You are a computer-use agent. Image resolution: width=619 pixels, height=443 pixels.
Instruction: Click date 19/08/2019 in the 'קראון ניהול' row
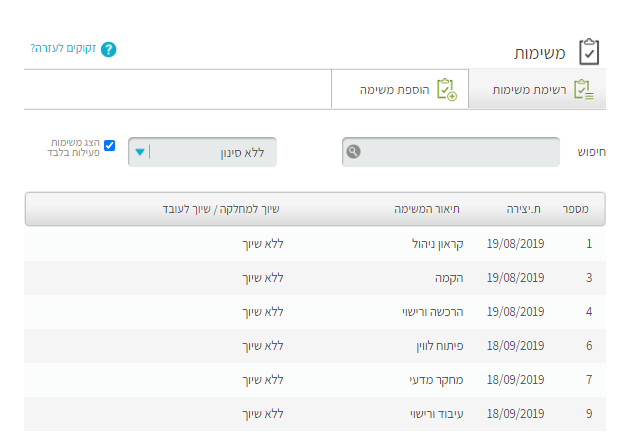515,244
